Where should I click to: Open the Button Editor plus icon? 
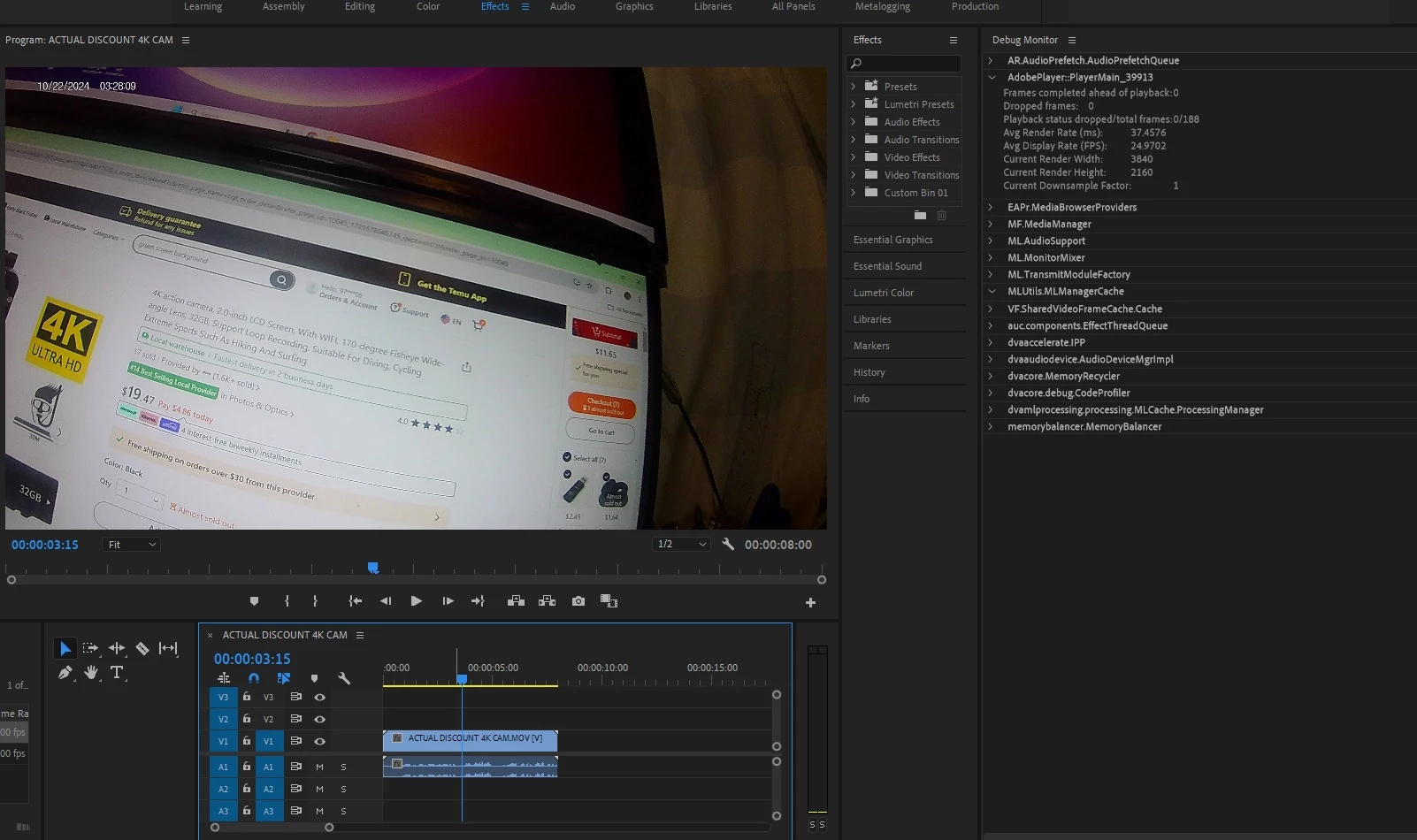click(810, 603)
